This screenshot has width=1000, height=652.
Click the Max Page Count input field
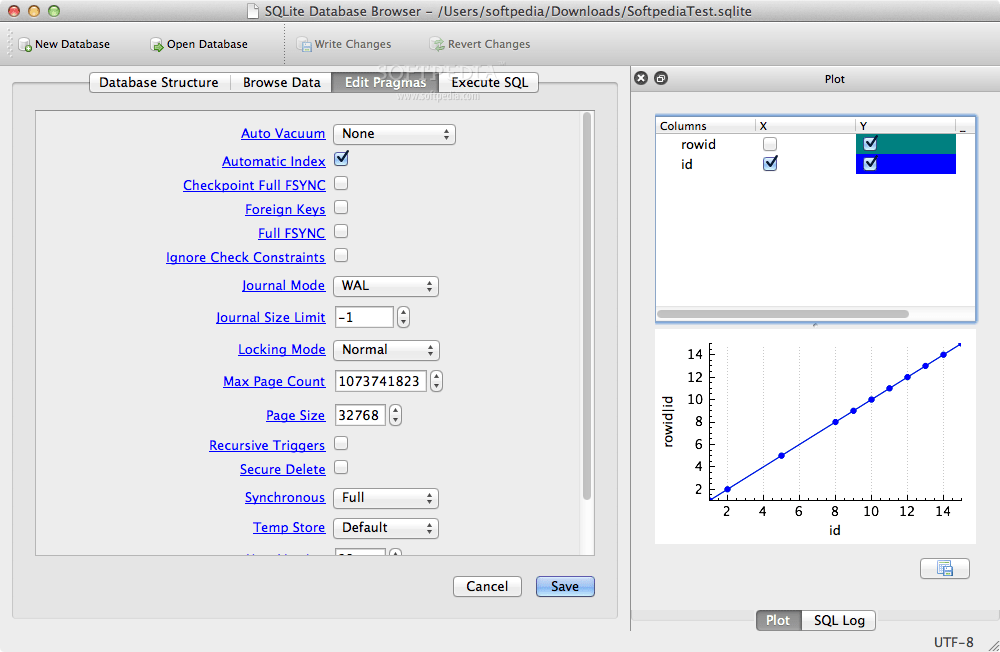point(381,382)
